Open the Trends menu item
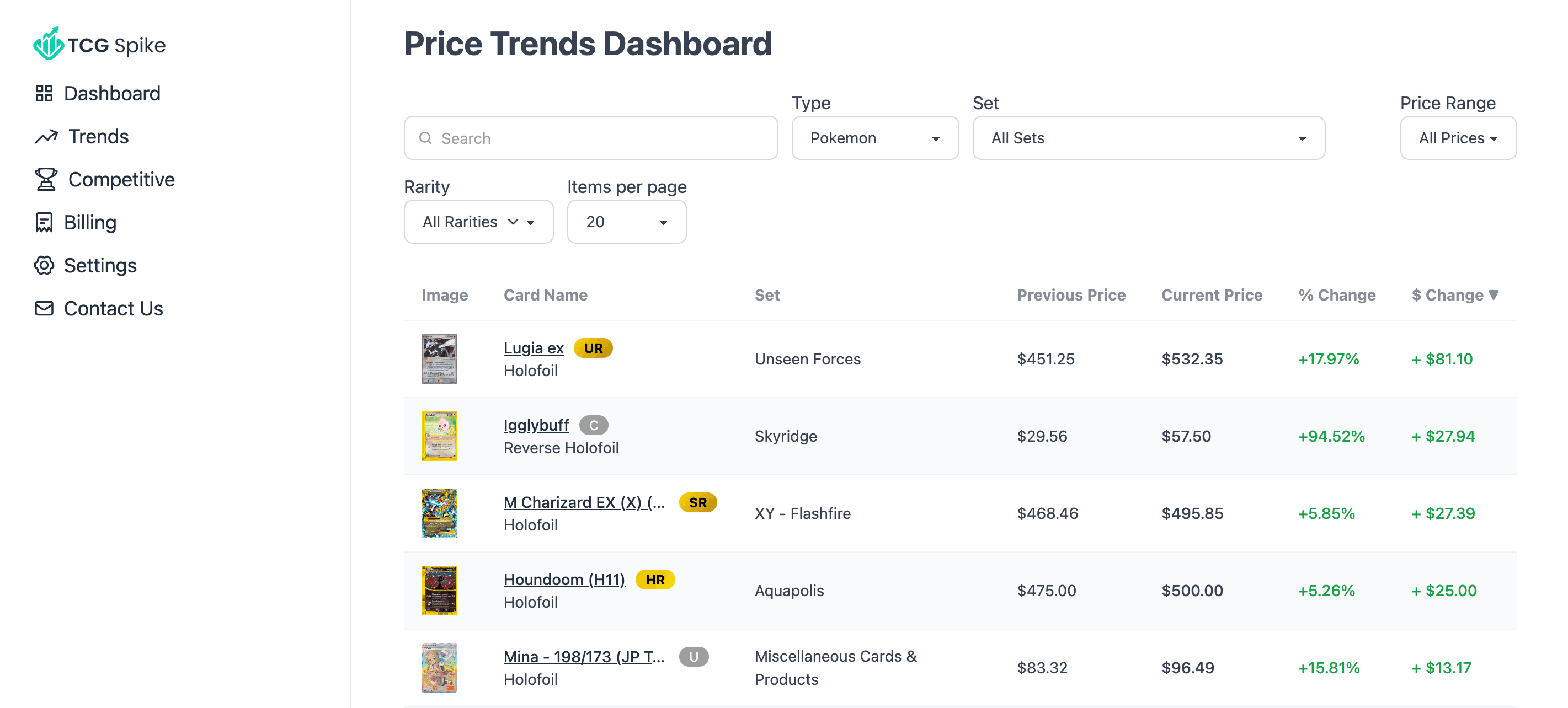Viewport: 1568px width, 708px height. coord(98,137)
